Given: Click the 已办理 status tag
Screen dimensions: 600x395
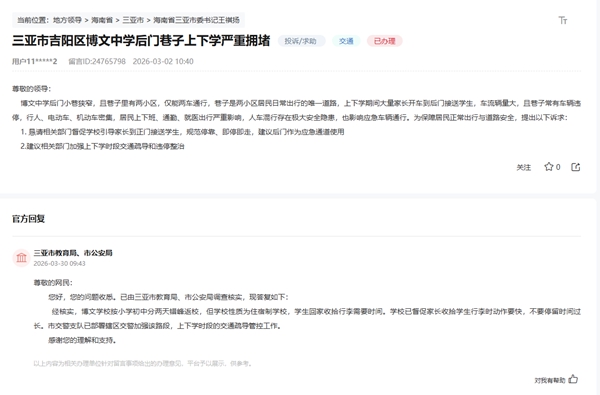Looking at the screenshot, I should click(385, 41).
